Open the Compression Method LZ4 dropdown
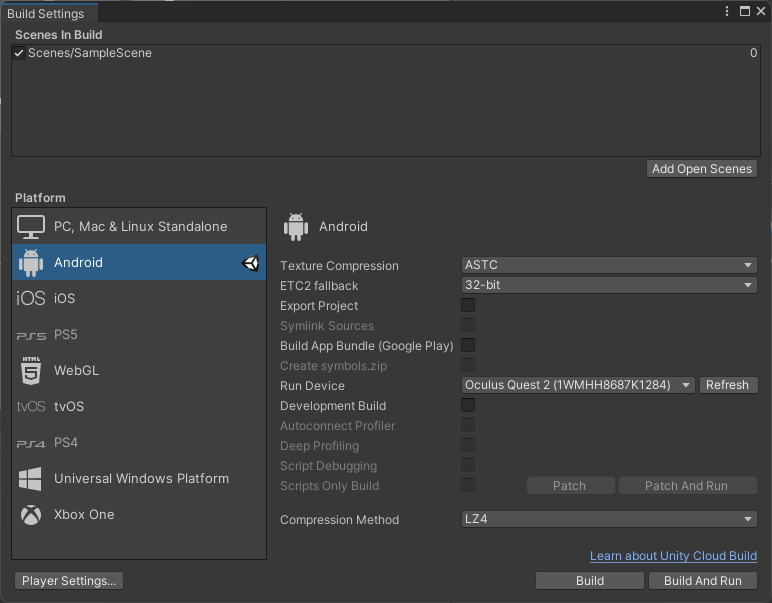The width and height of the screenshot is (772, 603). click(609, 519)
